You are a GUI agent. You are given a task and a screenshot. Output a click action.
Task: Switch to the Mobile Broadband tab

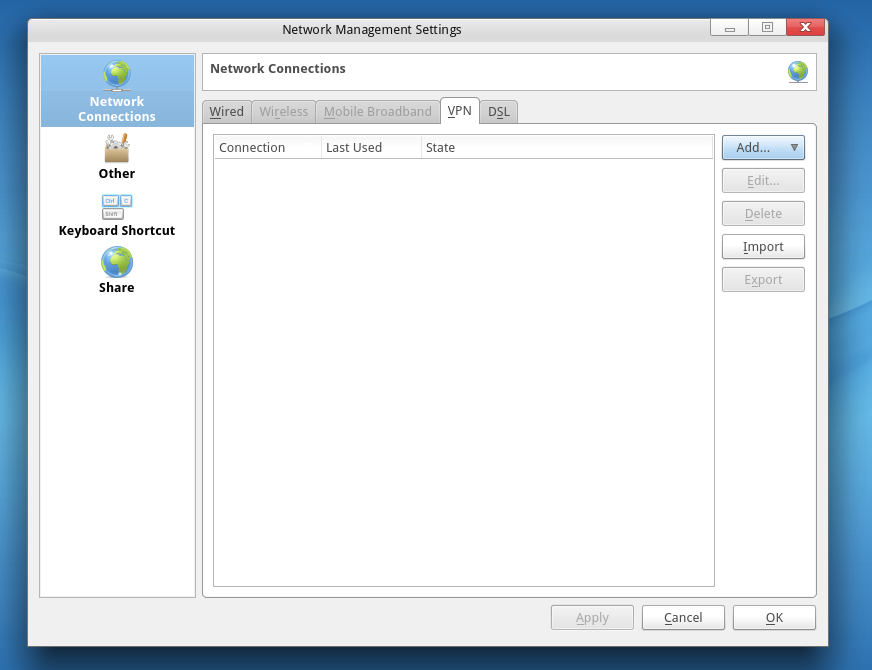[378, 112]
